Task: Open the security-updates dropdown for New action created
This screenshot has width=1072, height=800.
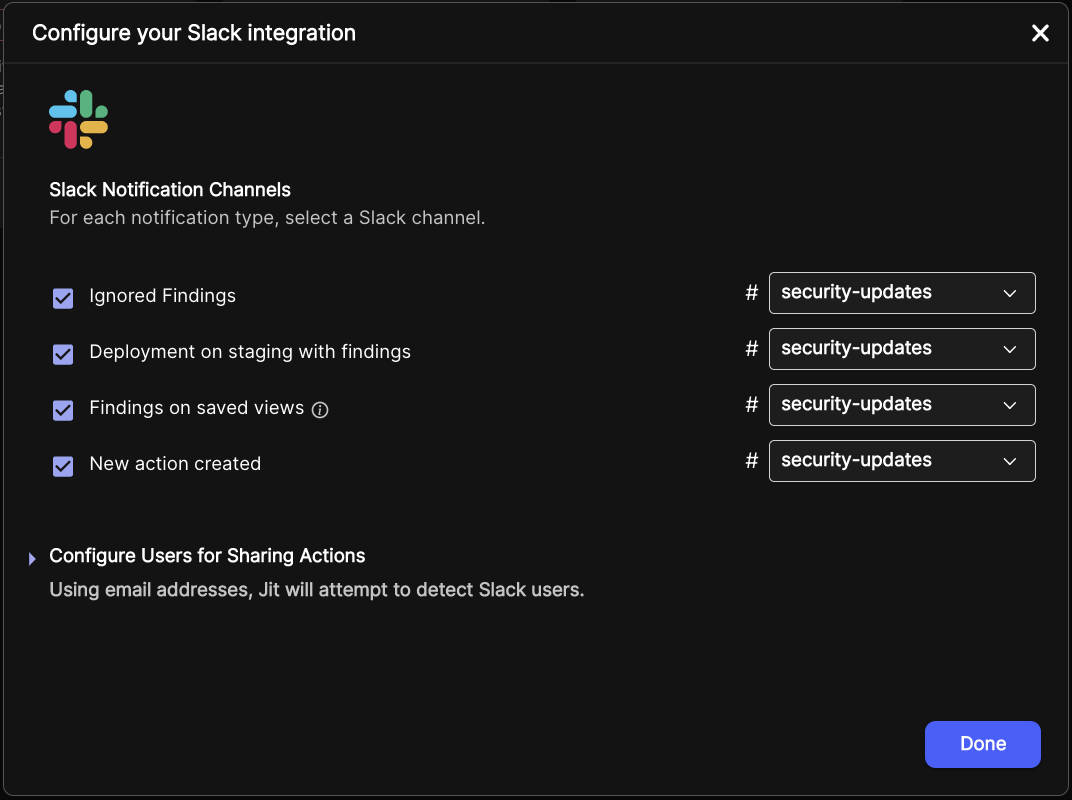Action: click(x=901, y=460)
